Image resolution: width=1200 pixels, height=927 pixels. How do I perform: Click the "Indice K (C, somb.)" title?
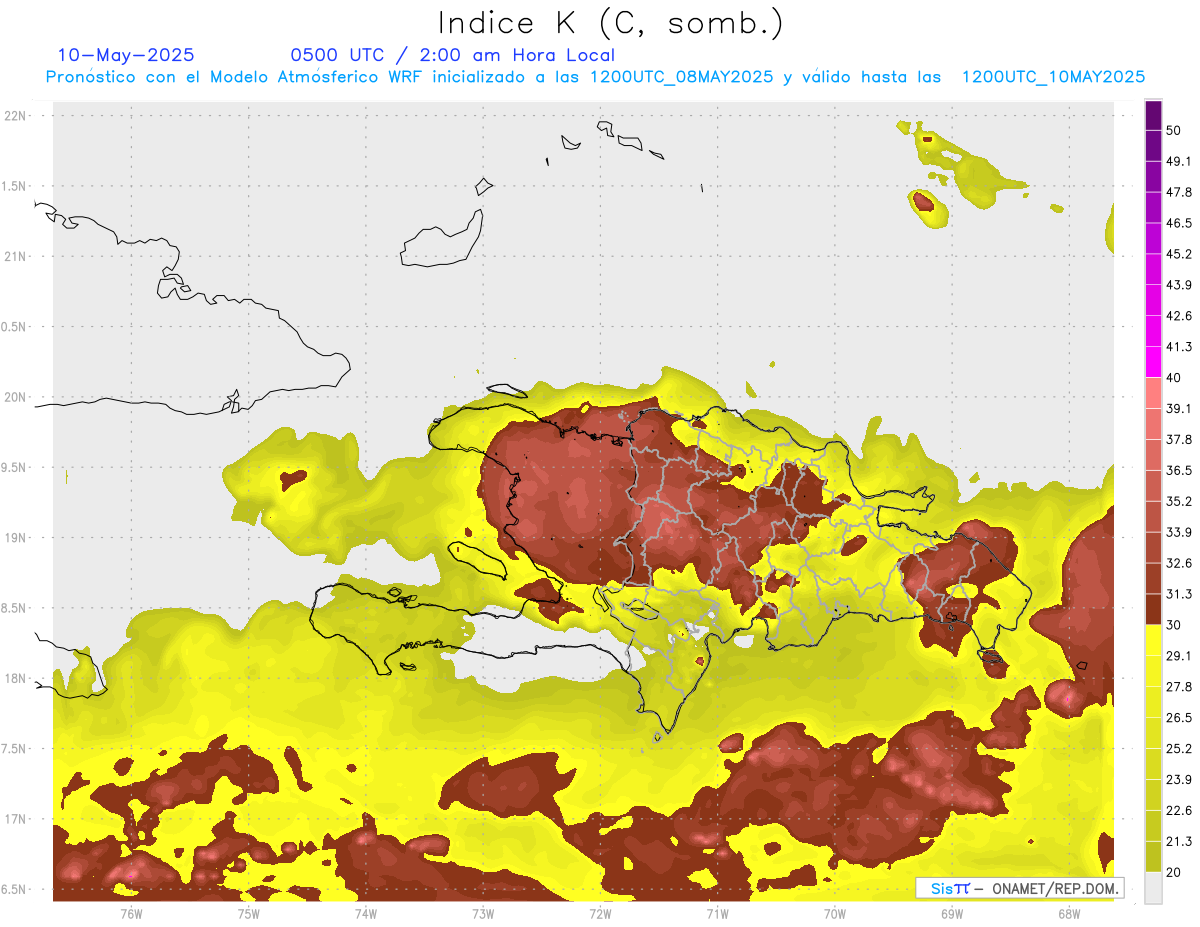(x=610, y=23)
